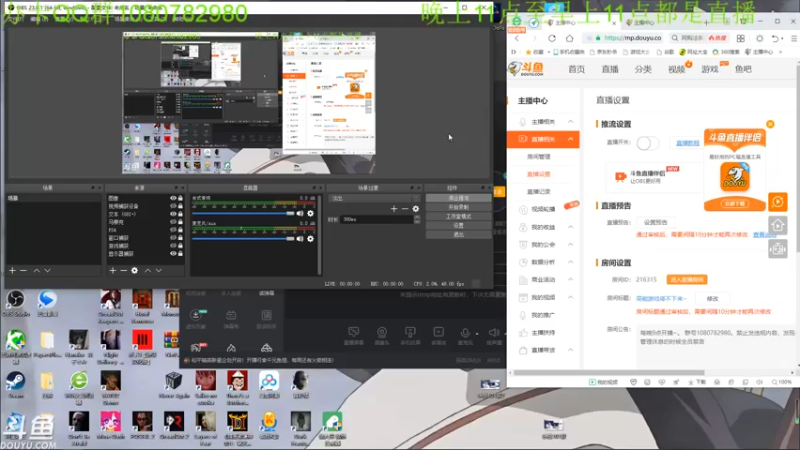The width and height of the screenshot is (800, 450).
Task: Expand the 数据分析 sidebar section
Action: click(570, 262)
